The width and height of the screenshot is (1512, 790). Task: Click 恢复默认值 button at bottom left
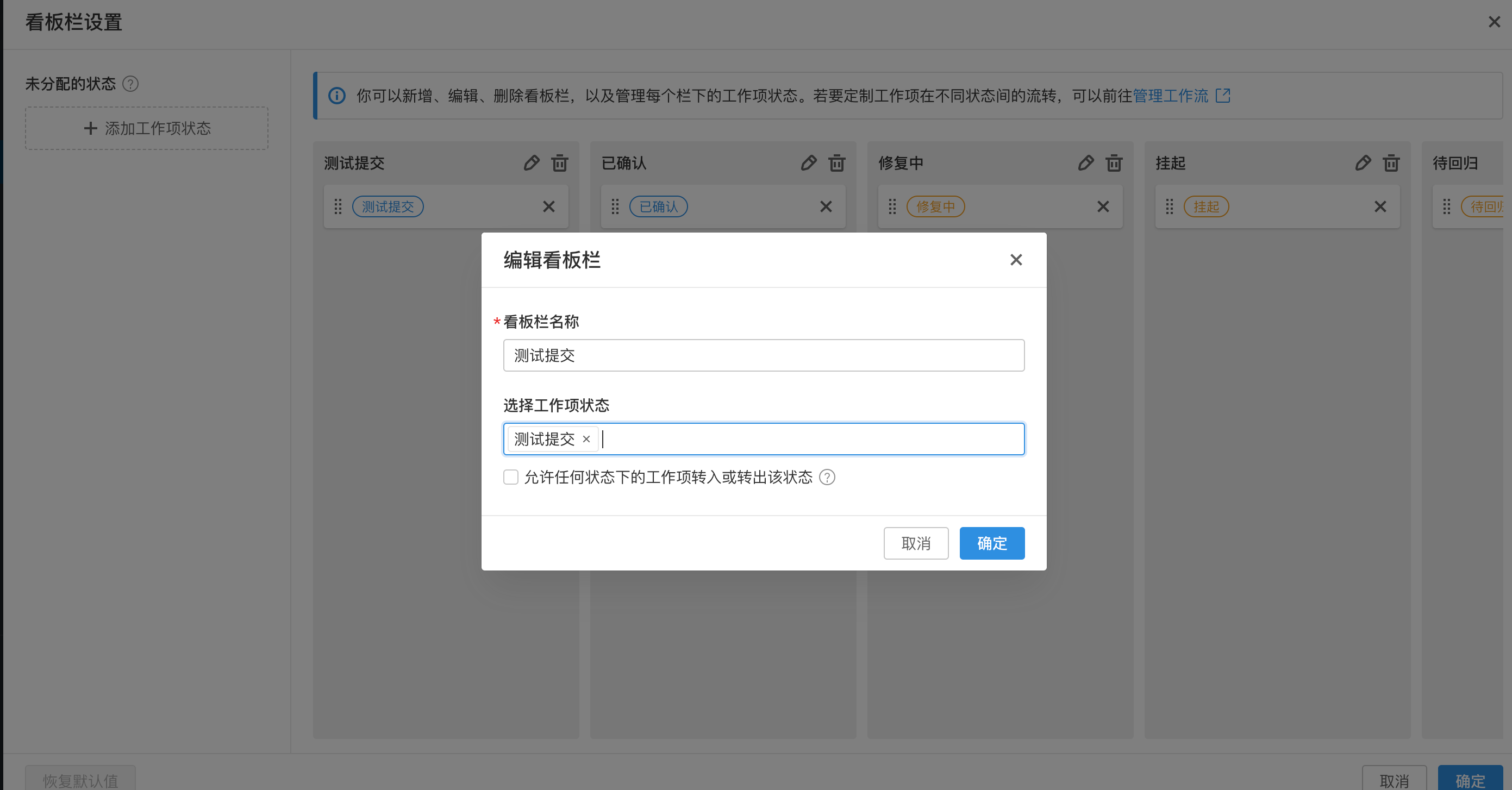tap(80, 780)
